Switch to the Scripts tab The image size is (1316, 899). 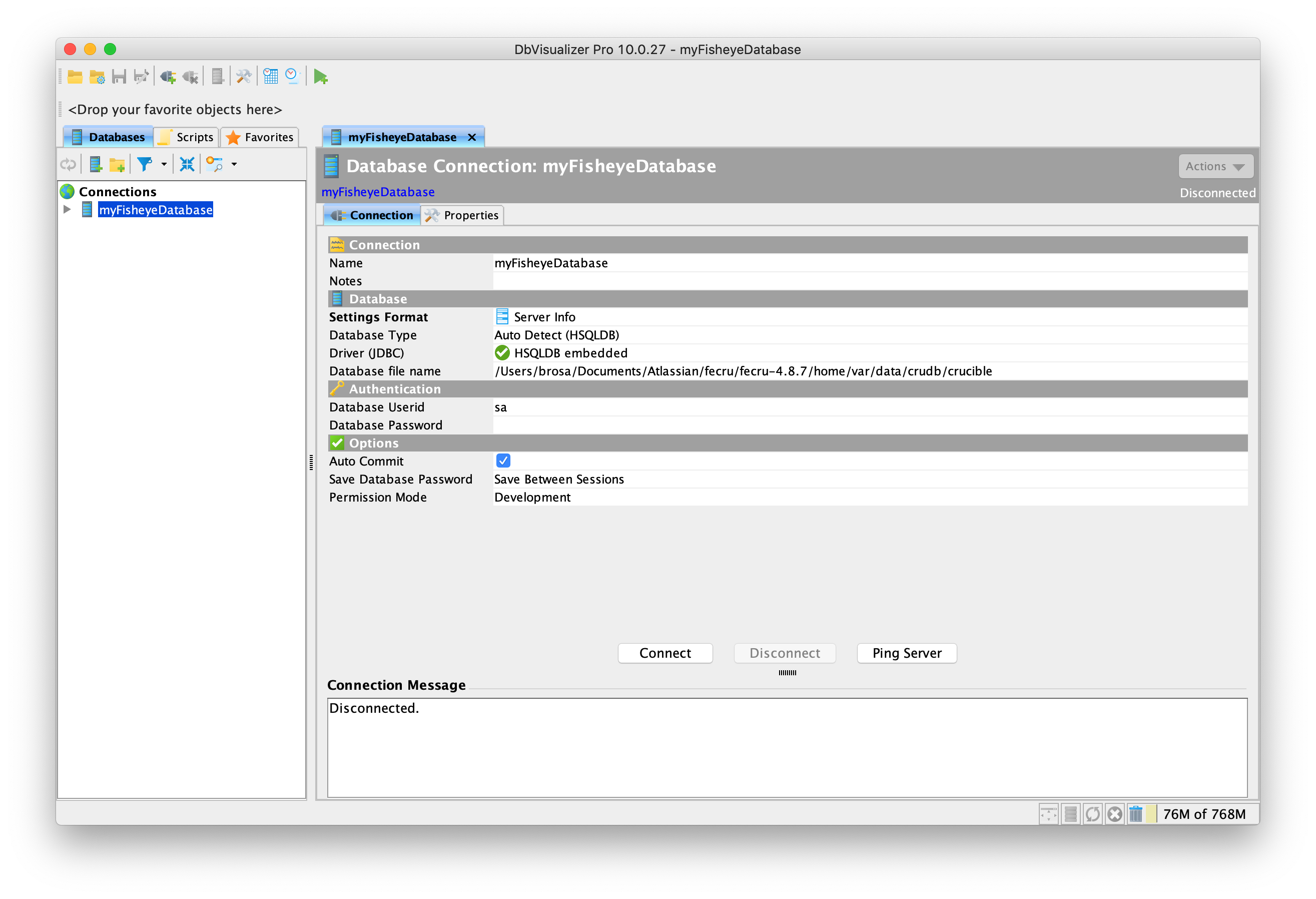pos(187,137)
